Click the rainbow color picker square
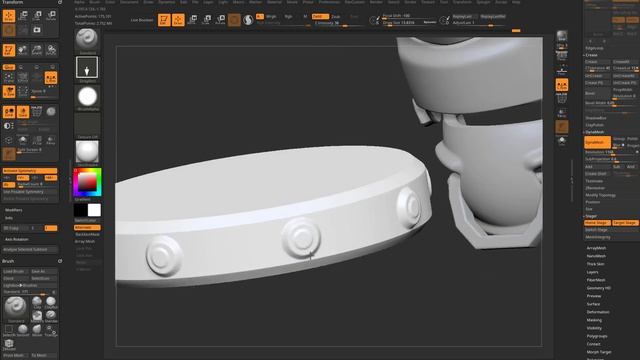 87,182
